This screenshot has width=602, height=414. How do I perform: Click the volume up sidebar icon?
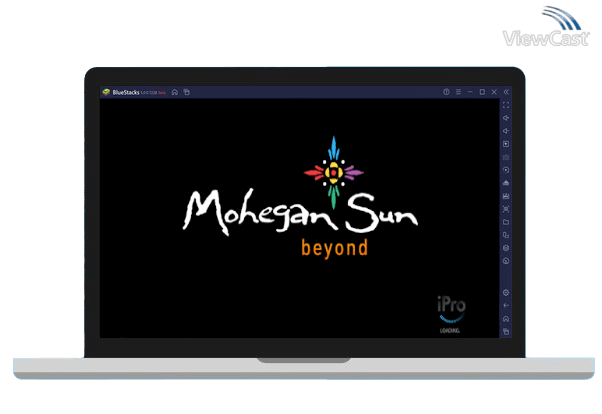pyautogui.click(x=506, y=118)
